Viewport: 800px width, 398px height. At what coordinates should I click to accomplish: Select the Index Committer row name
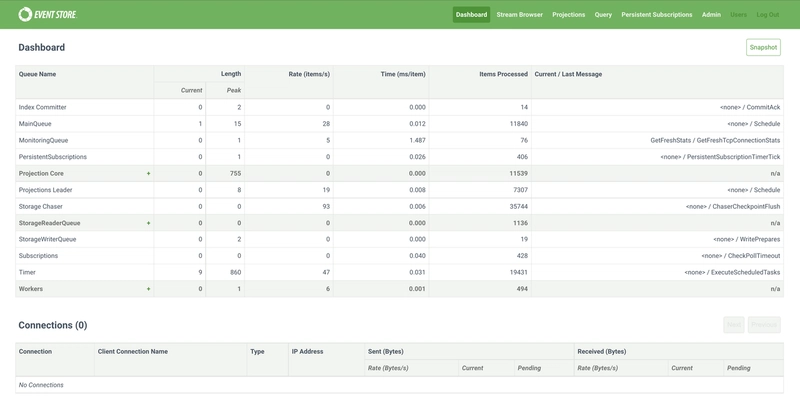tap(42, 107)
